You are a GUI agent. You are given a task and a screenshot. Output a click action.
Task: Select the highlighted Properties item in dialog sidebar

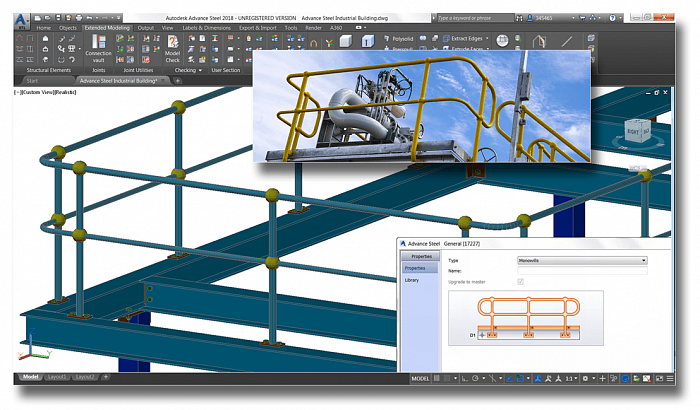420,268
